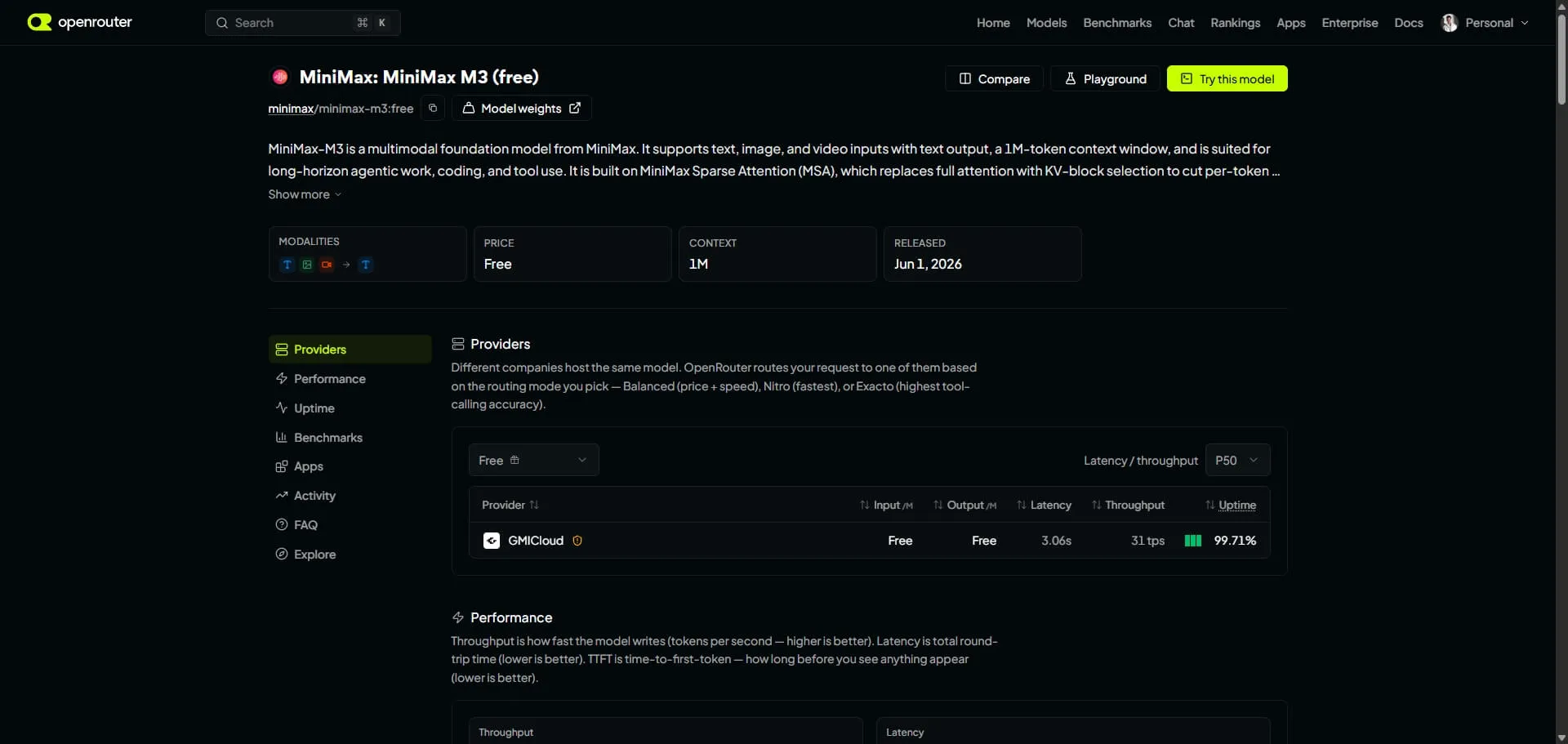Open the P50 percentile dropdown
Viewport: 1568px width, 744px height.
(x=1237, y=460)
